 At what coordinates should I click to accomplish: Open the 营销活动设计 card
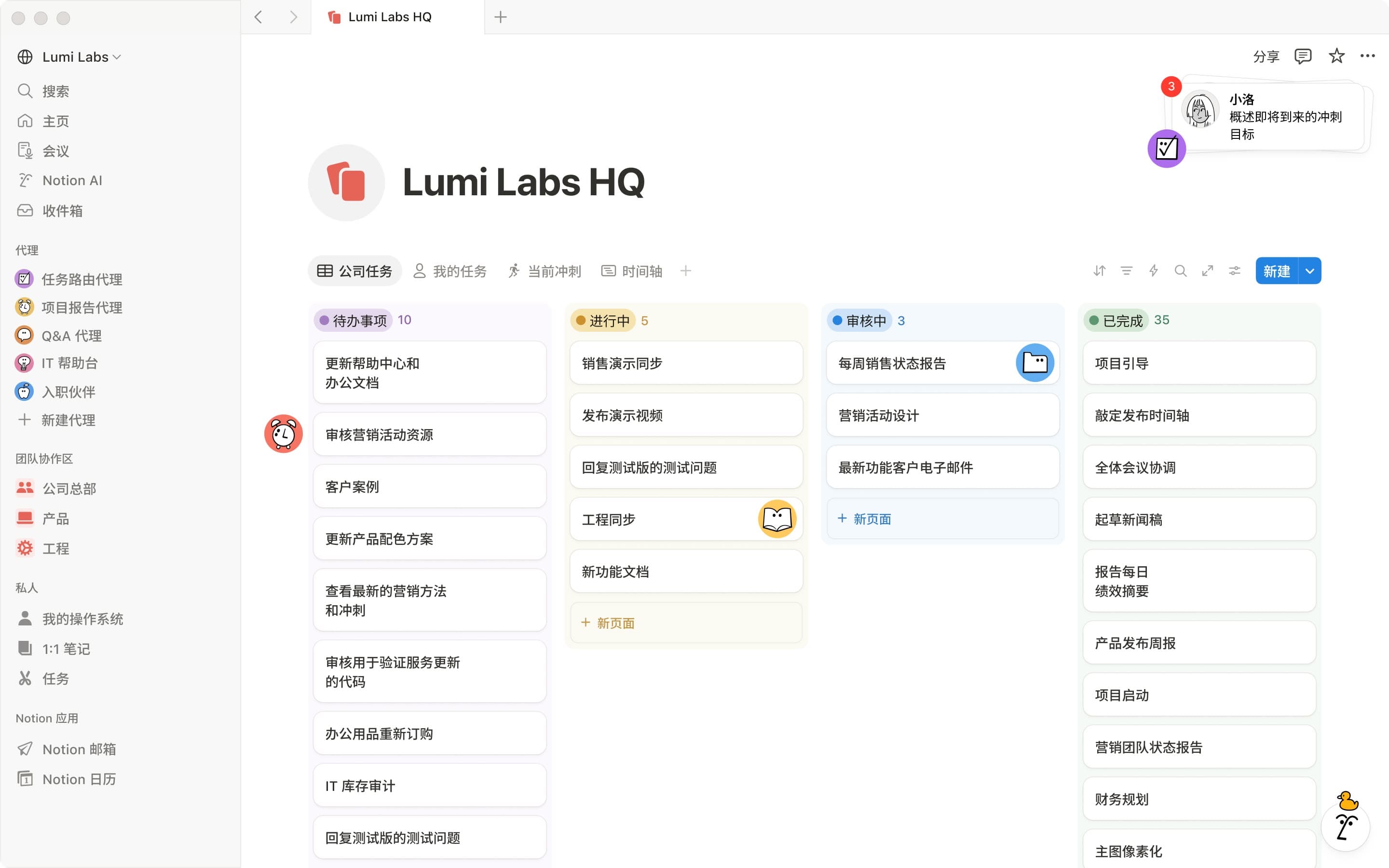[943, 415]
